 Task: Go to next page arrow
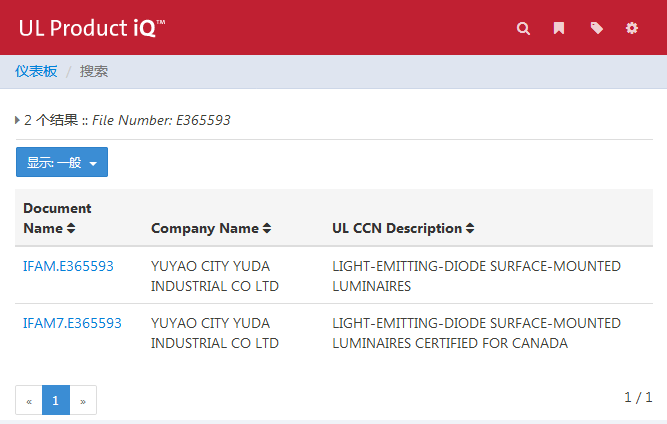(x=83, y=400)
